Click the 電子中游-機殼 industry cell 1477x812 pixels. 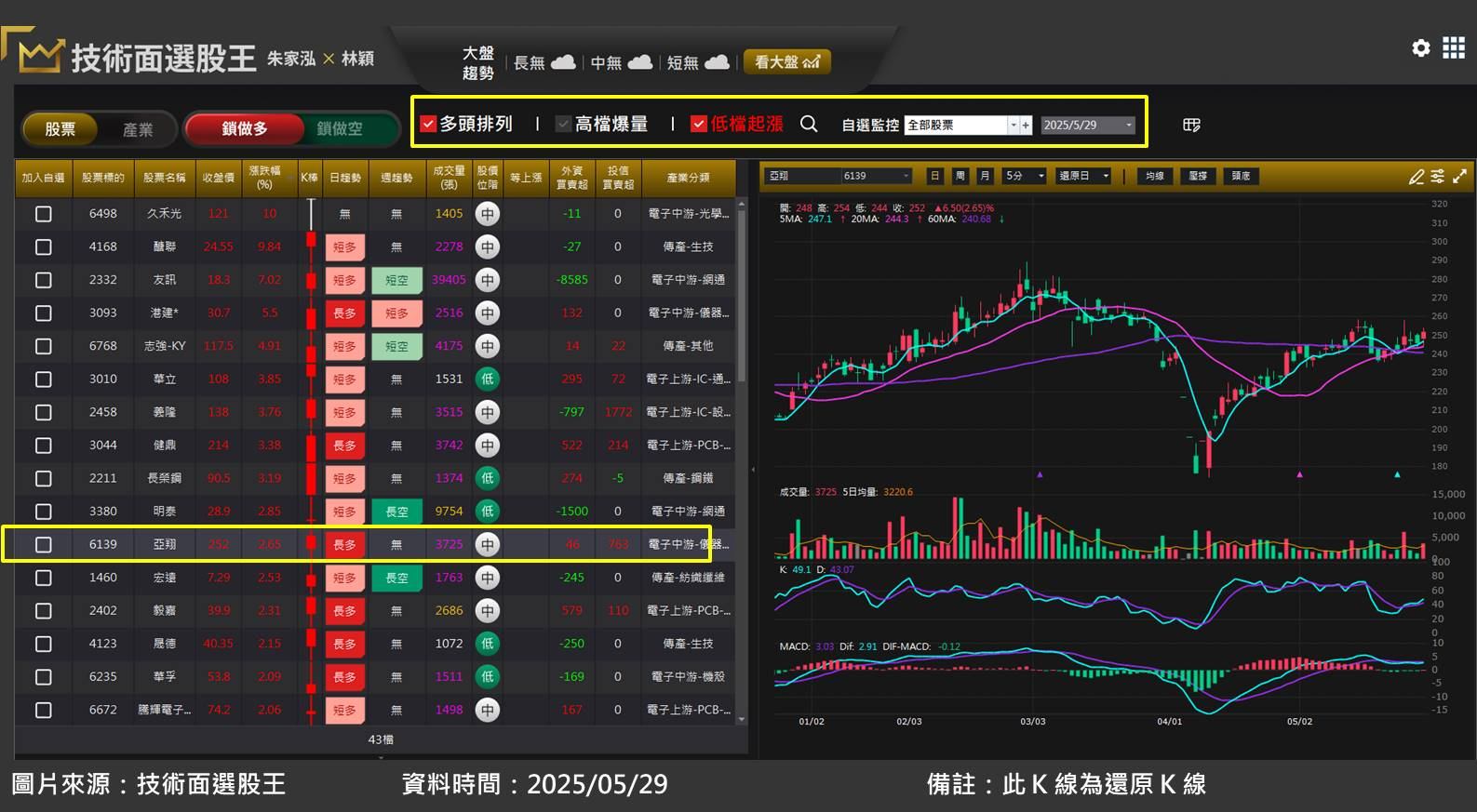(x=688, y=677)
